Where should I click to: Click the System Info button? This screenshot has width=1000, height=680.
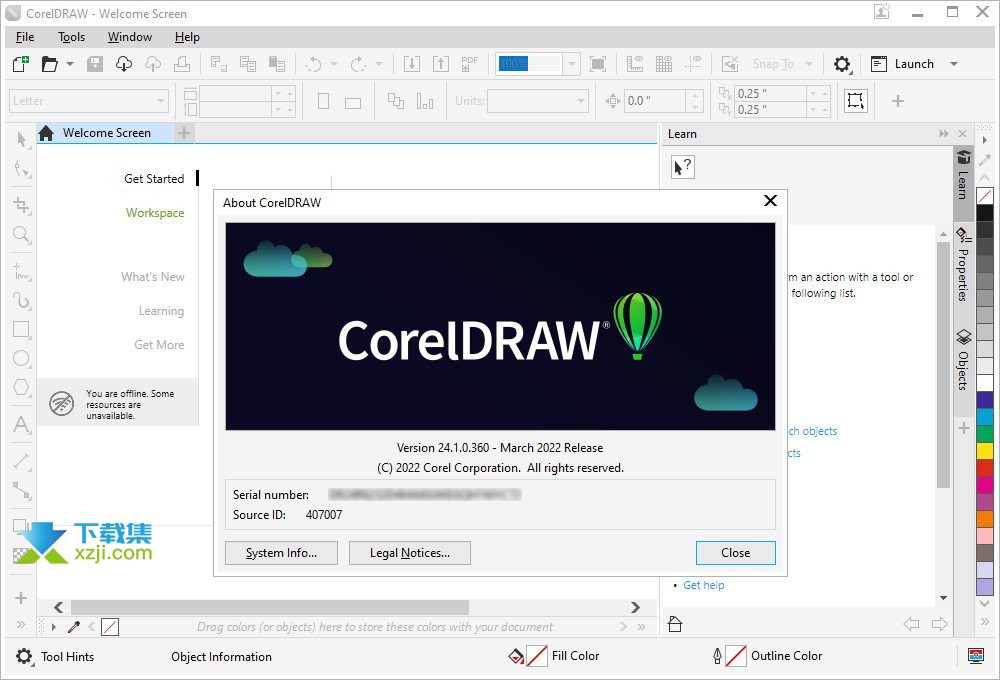pyautogui.click(x=281, y=553)
